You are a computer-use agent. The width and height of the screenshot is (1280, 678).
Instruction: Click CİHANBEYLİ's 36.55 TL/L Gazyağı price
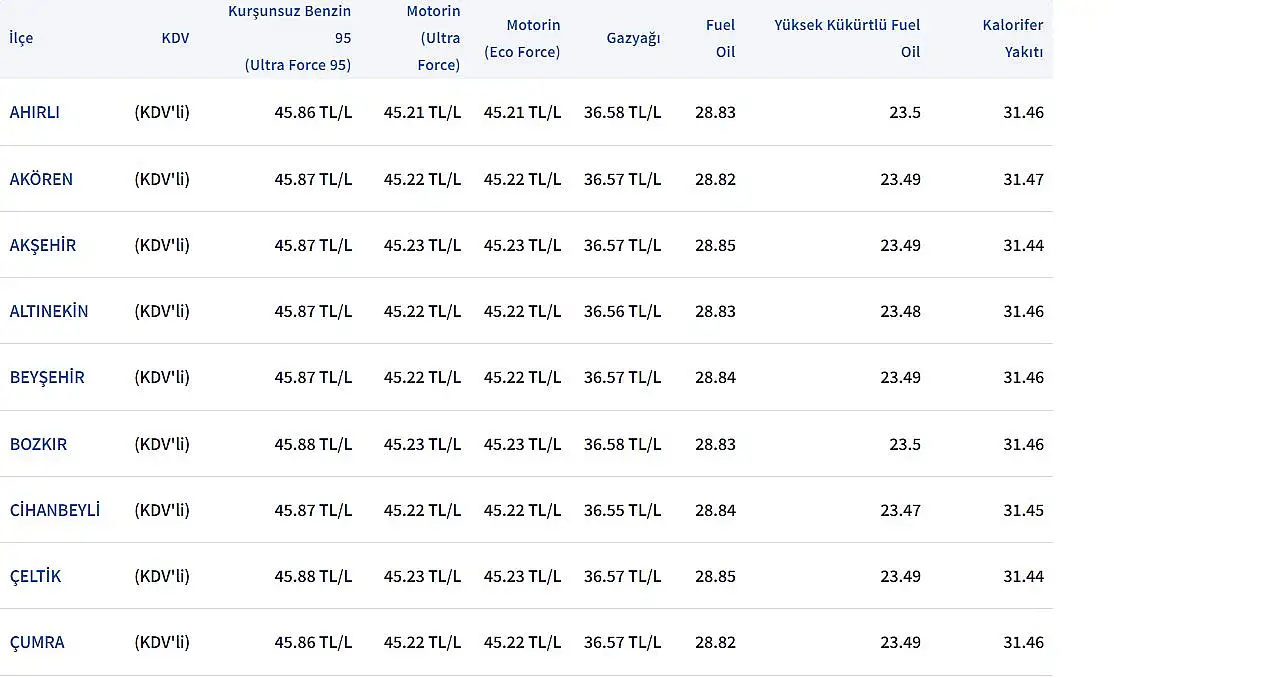click(x=622, y=510)
